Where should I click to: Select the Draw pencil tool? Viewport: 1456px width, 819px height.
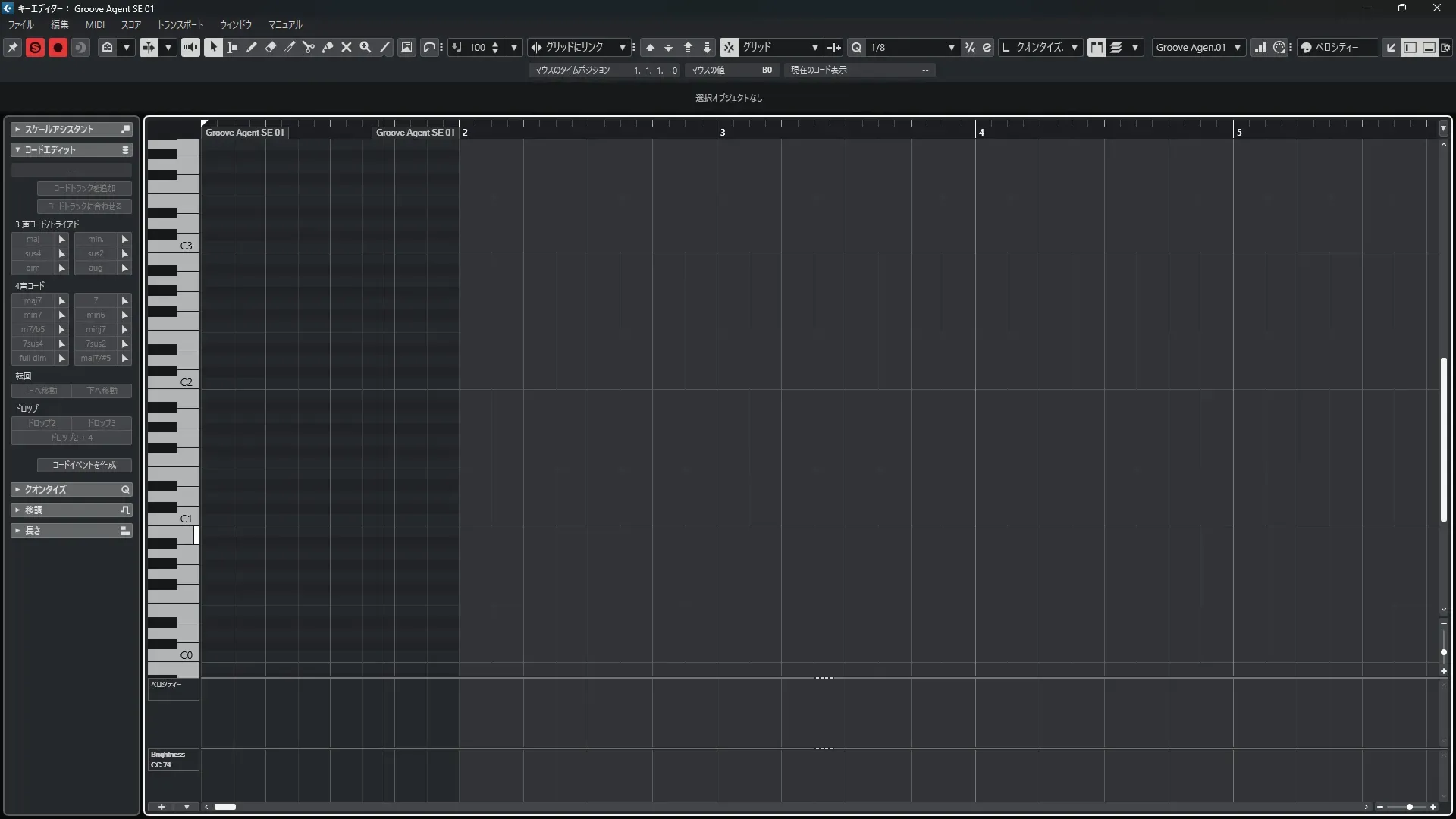pos(252,47)
